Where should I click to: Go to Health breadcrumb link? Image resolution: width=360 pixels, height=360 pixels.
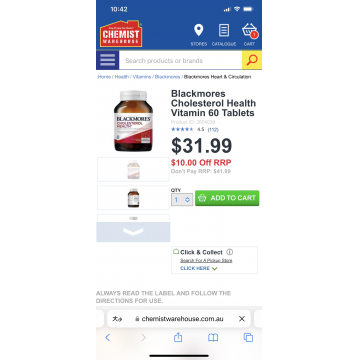[x=122, y=77]
